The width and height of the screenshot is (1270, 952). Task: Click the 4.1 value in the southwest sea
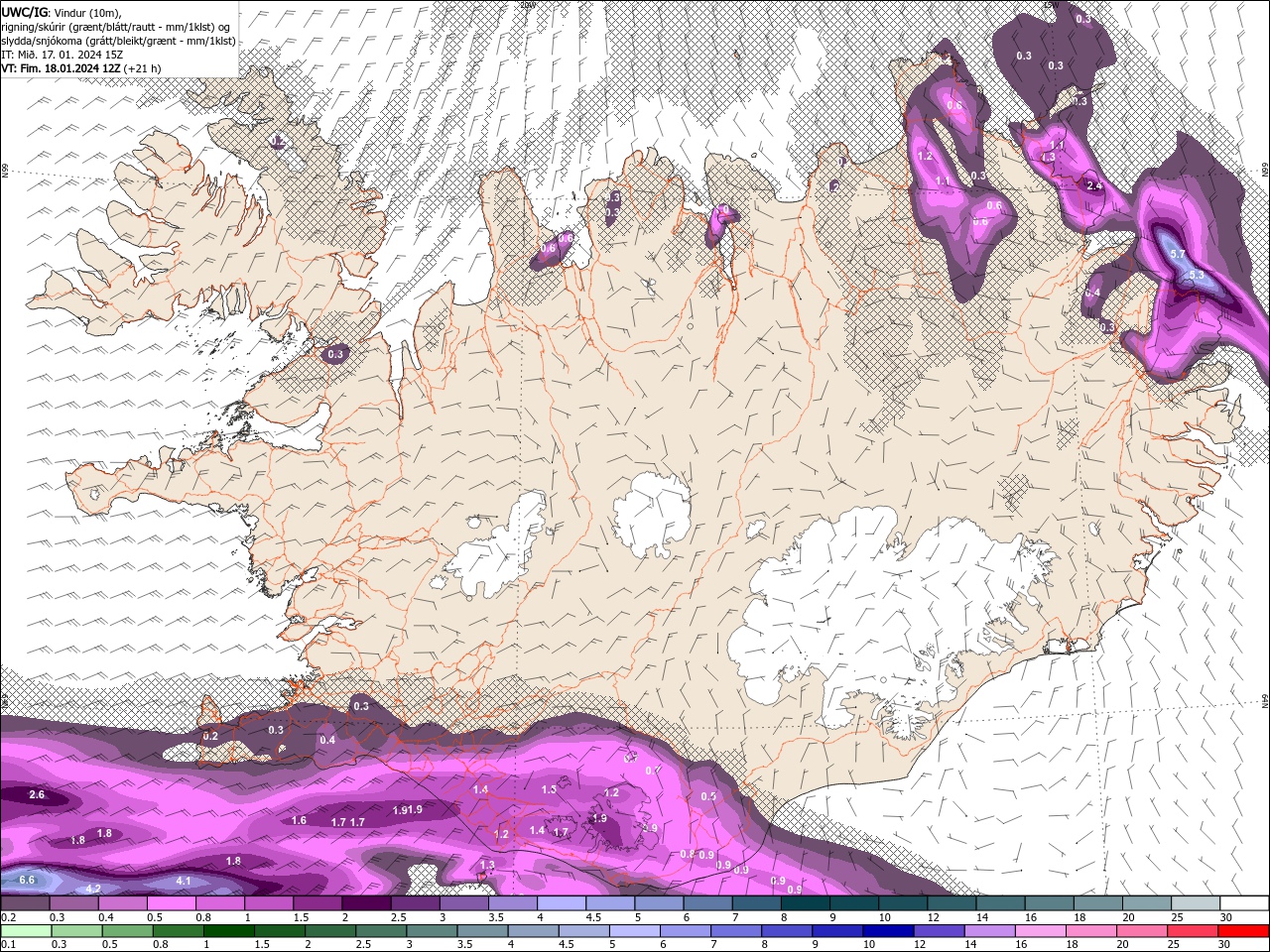(x=184, y=881)
